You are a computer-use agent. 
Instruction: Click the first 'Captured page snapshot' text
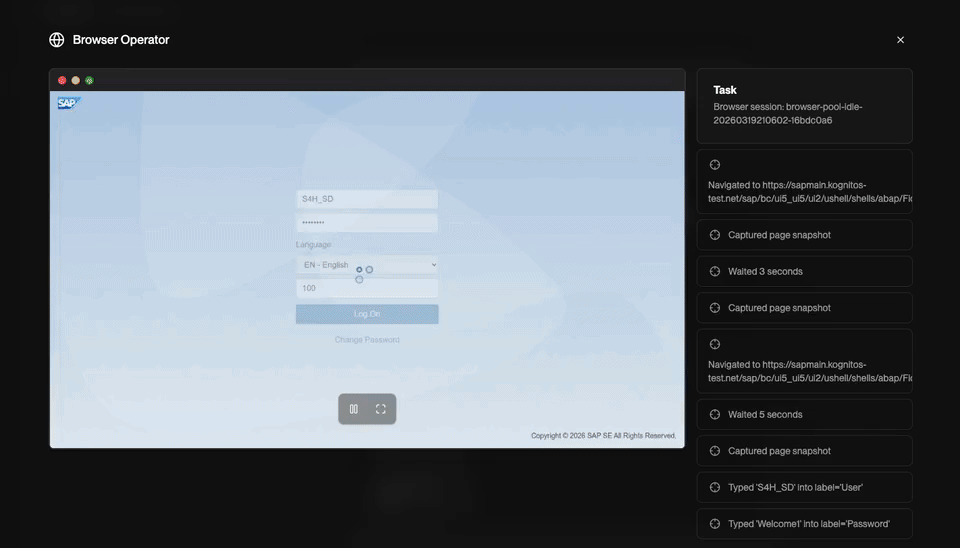(779, 235)
